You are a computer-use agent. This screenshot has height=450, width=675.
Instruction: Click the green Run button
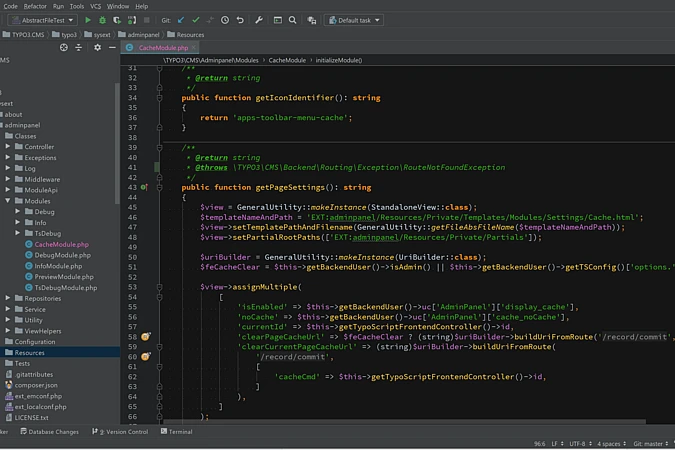pyautogui.click(x=88, y=20)
